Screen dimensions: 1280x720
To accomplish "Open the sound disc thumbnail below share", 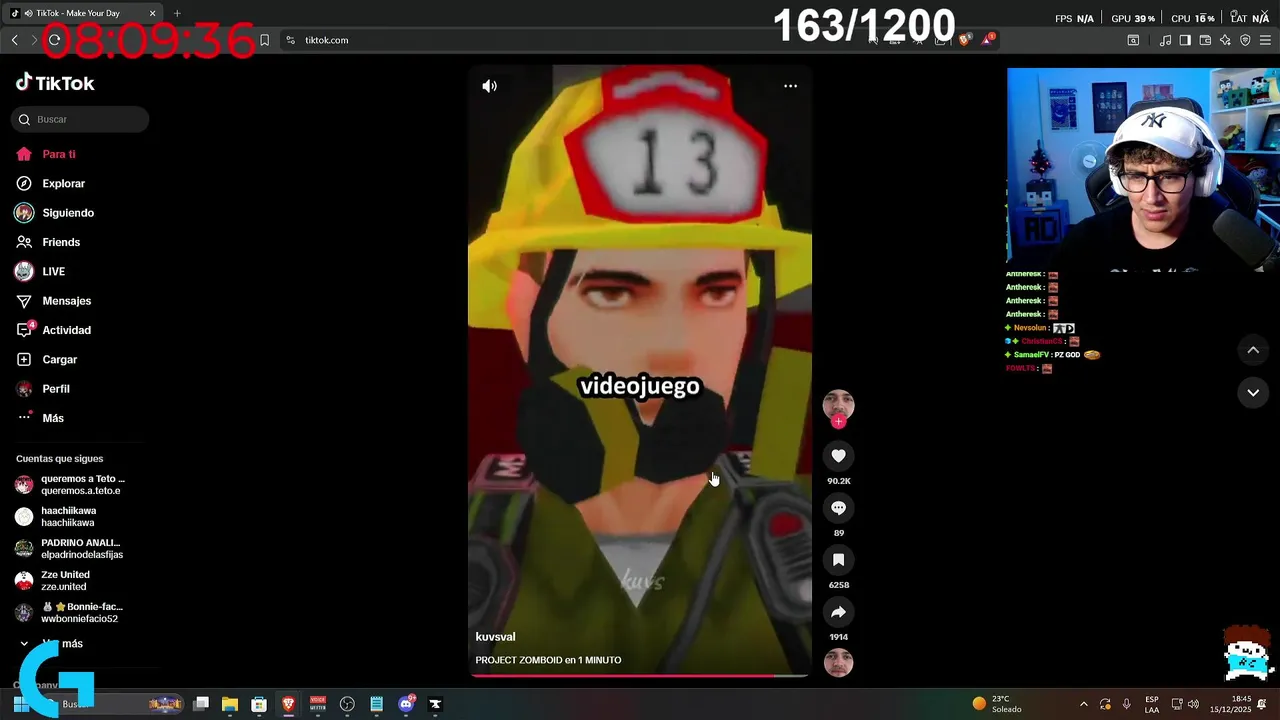I will 838,662.
